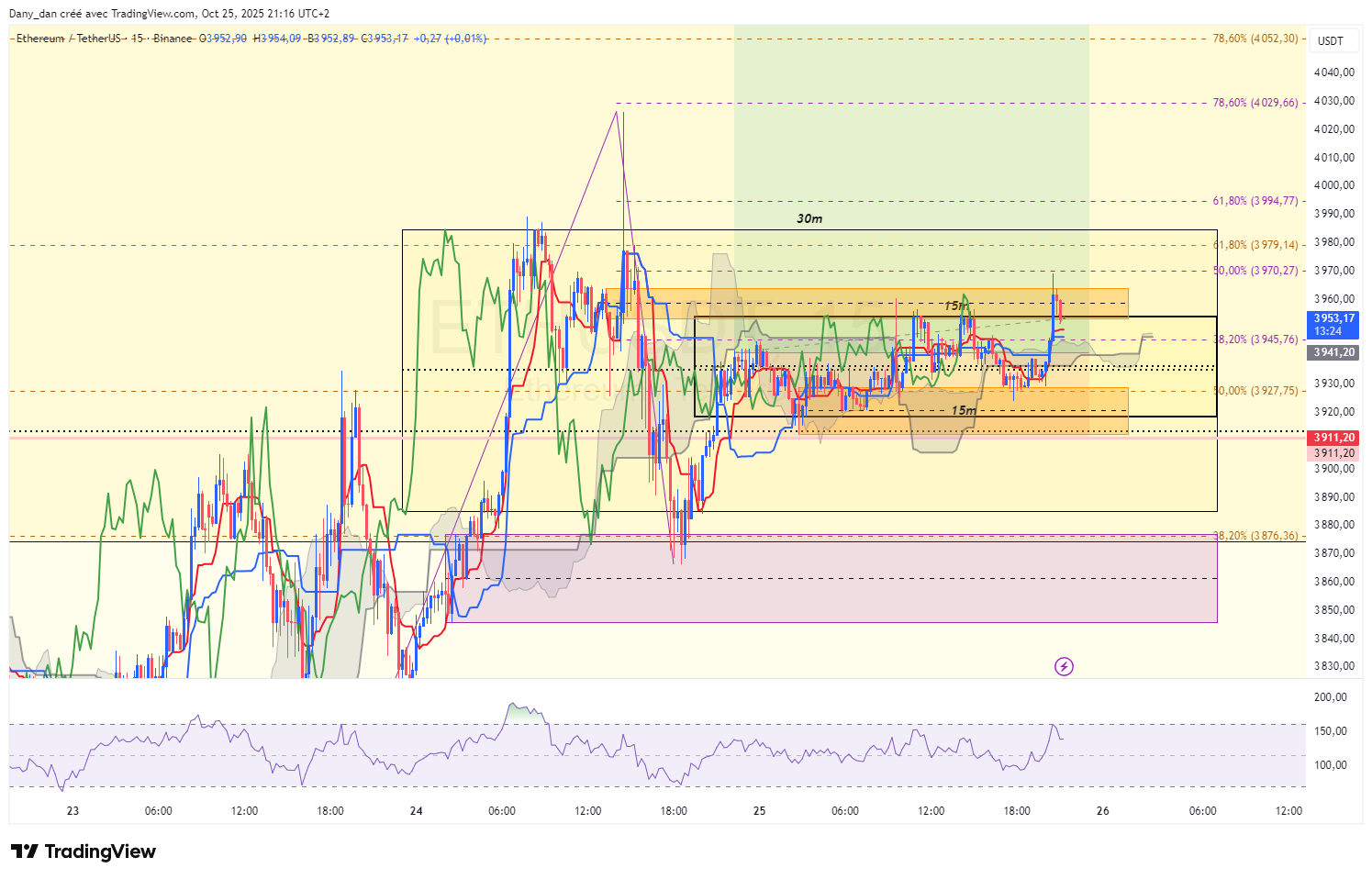The height and width of the screenshot is (879, 1372).
Task: Click 3840,00 on the price axis
Action: (1334, 639)
